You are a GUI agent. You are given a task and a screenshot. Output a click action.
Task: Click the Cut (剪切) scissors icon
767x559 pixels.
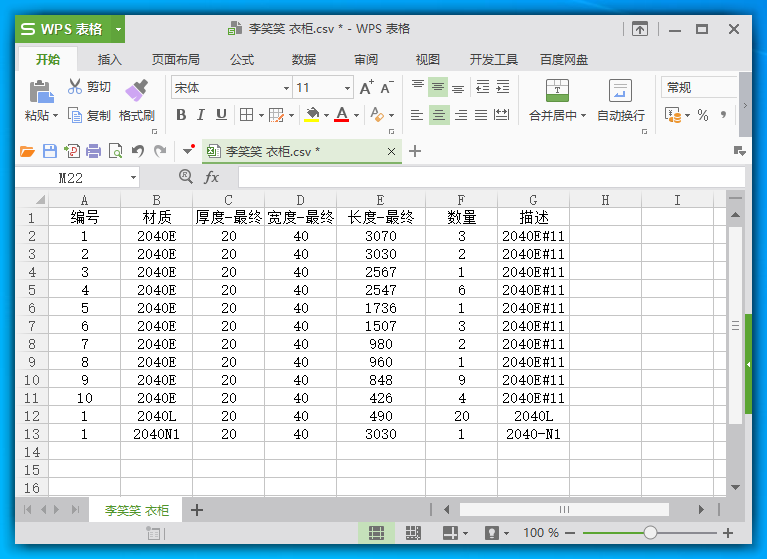[75, 87]
